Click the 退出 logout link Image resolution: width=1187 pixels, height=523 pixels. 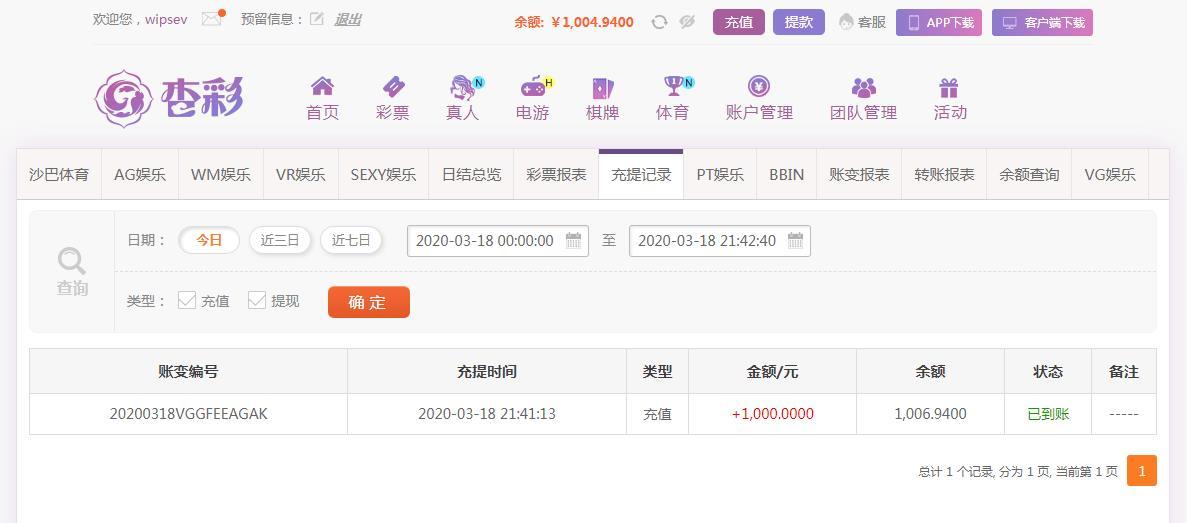point(347,20)
